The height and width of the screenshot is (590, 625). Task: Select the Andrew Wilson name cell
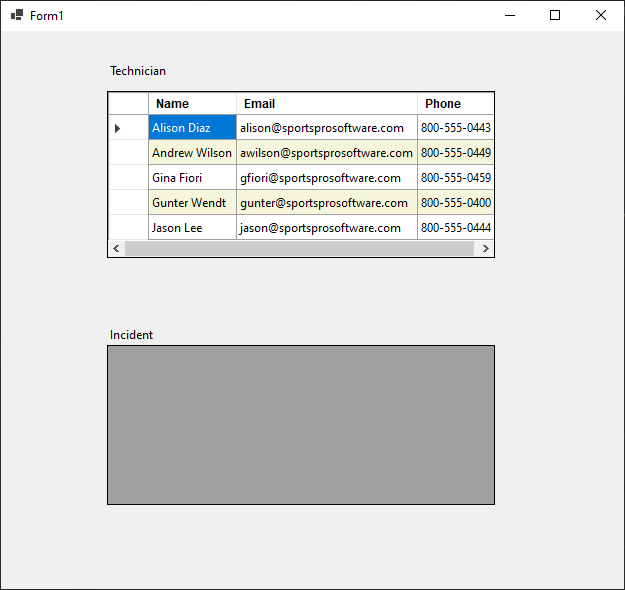[x=193, y=152]
